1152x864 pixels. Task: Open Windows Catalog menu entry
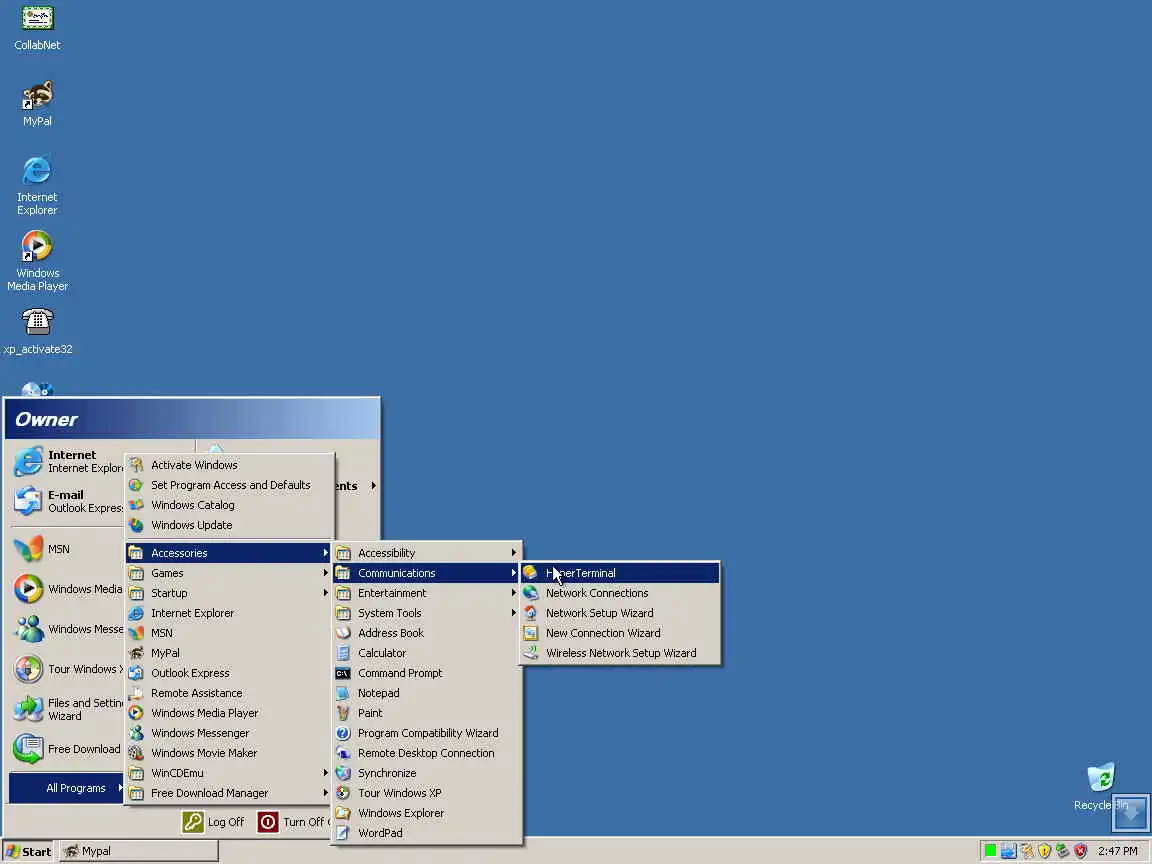229,505
